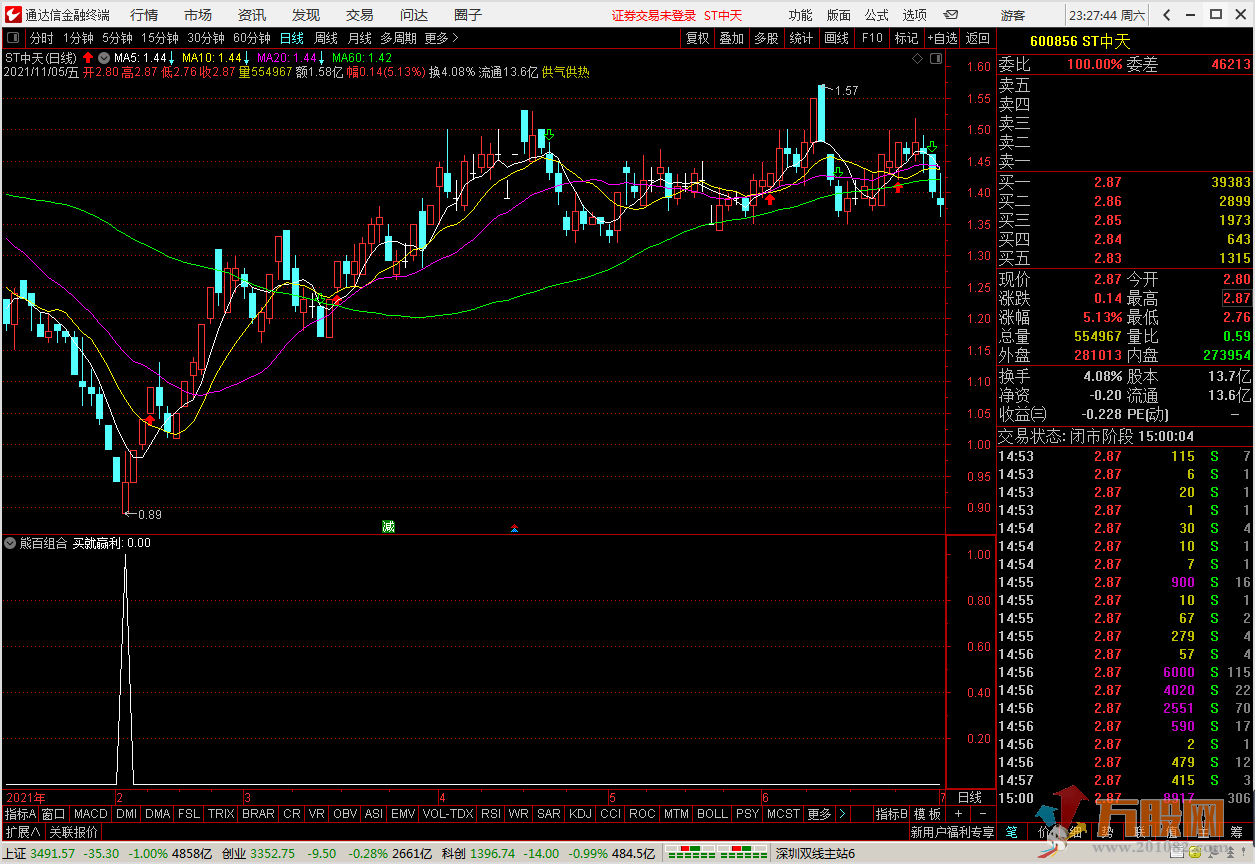Click the 返回 button
Screen dimensions: 1255x864
[x=977, y=38]
